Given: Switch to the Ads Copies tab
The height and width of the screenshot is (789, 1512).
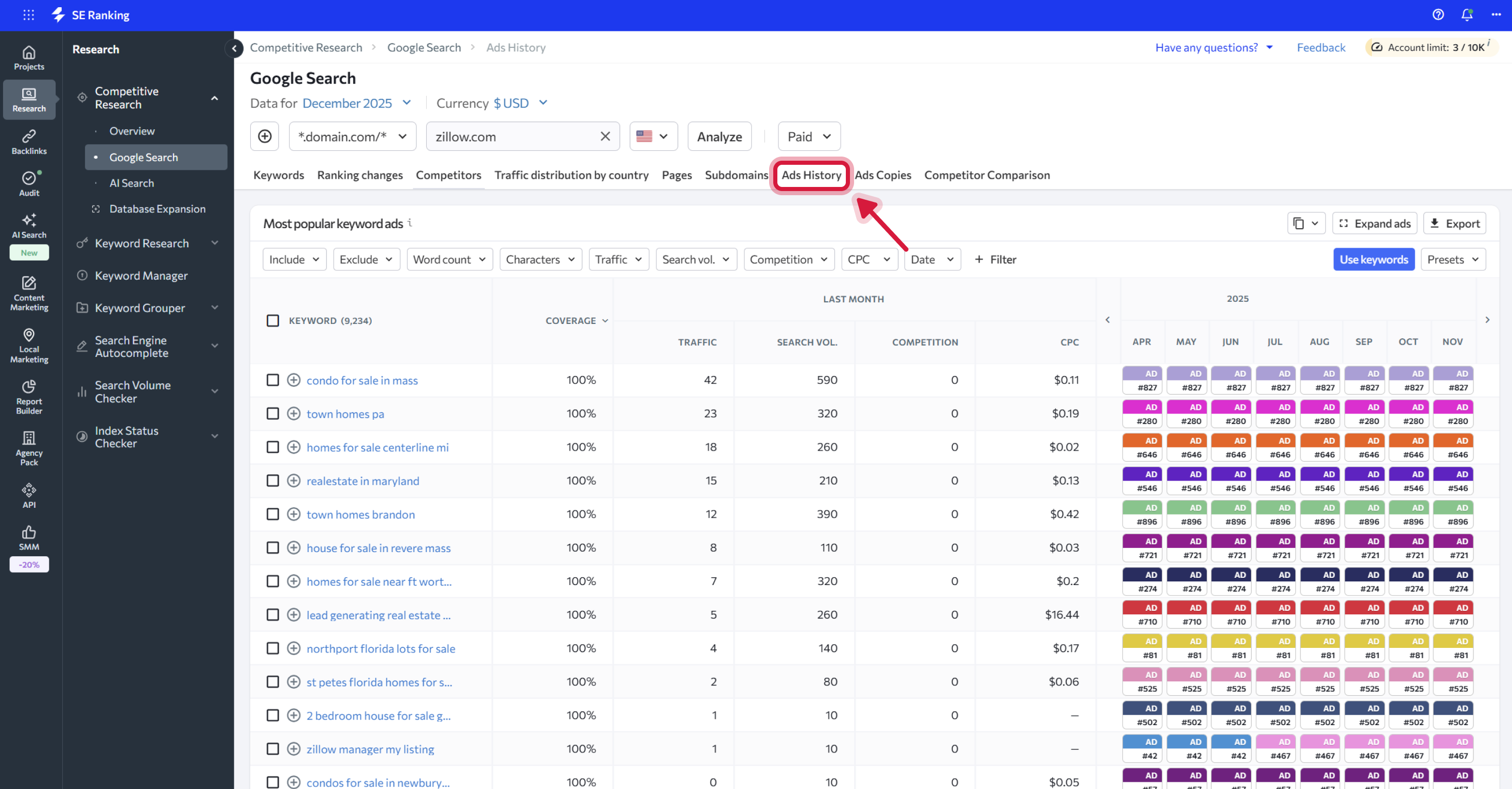Looking at the screenshot, I should click(882, 175).
